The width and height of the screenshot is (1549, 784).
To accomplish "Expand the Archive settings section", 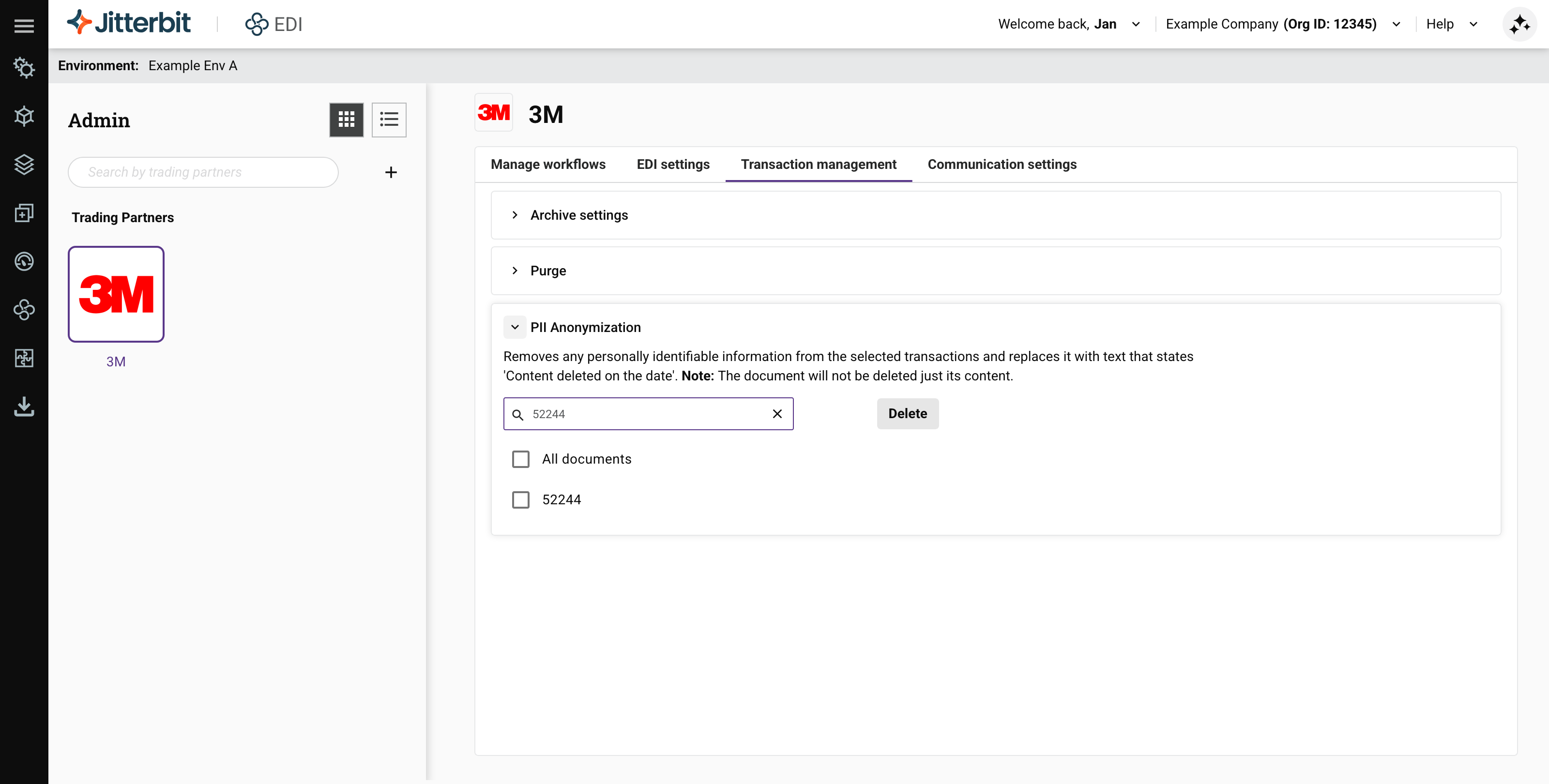I will click(x=515, y=215).
